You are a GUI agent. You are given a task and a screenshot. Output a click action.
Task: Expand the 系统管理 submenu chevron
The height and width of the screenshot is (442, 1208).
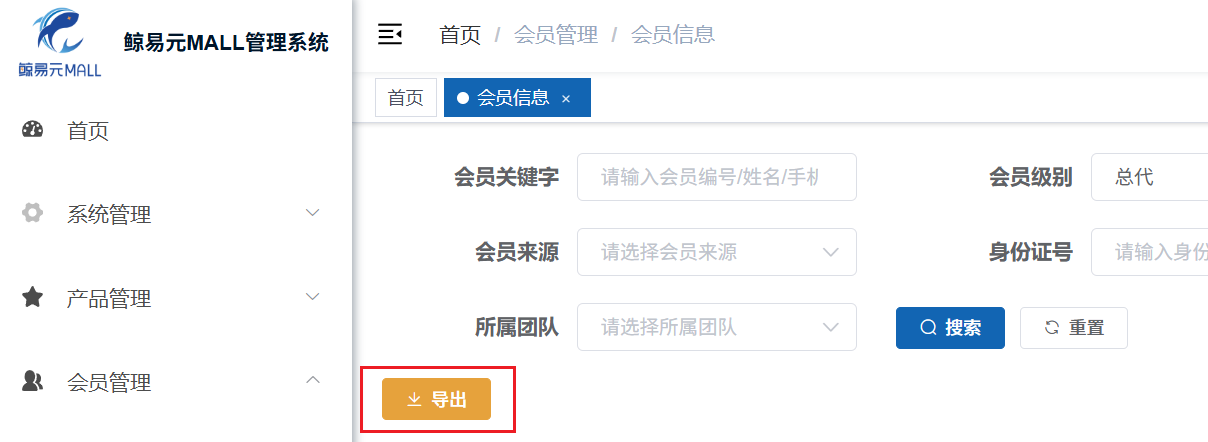click(312, 213)
